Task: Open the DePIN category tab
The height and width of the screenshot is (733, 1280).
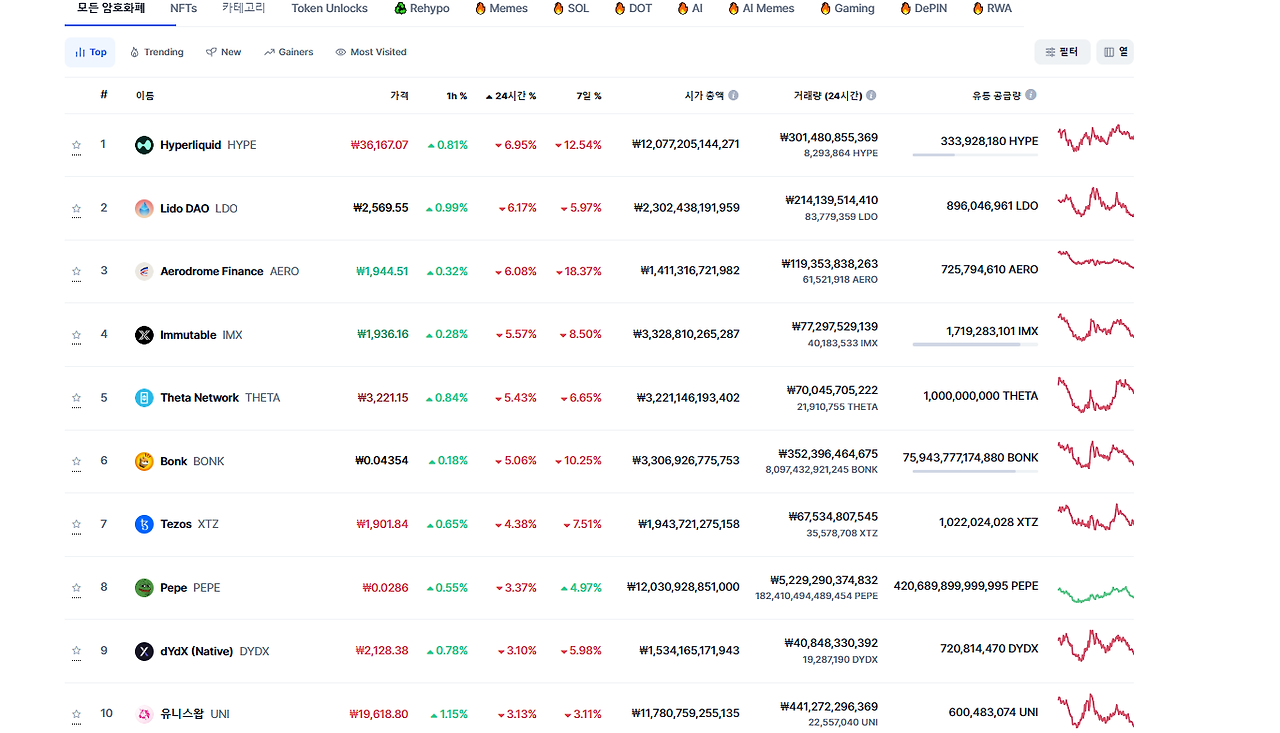Action: coord(923,8)
